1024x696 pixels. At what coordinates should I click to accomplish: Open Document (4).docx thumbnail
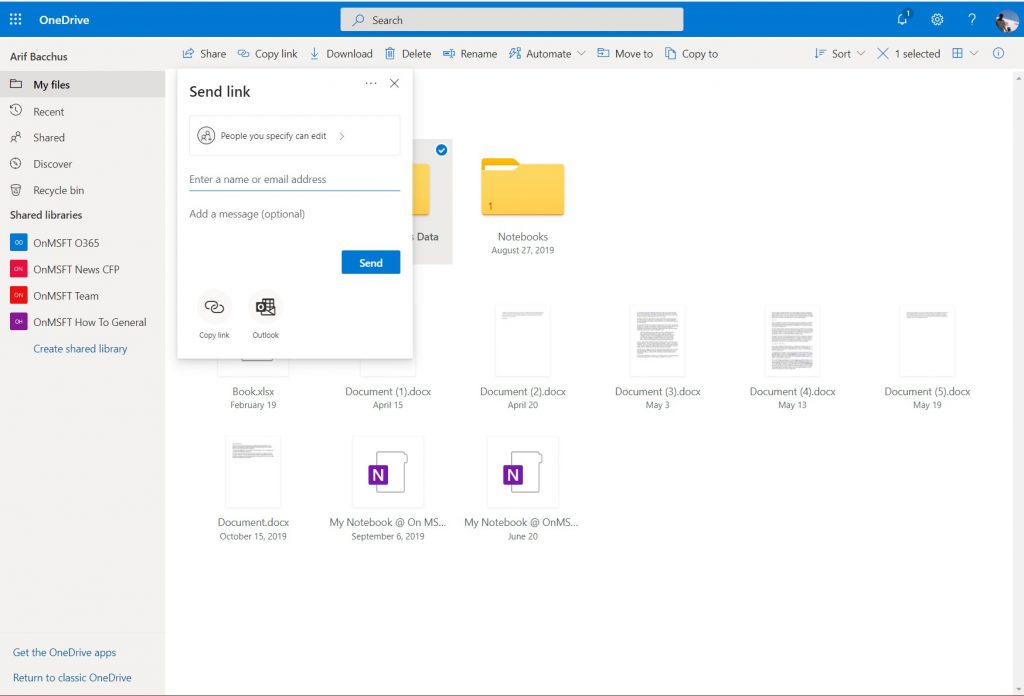pos(792,340)
